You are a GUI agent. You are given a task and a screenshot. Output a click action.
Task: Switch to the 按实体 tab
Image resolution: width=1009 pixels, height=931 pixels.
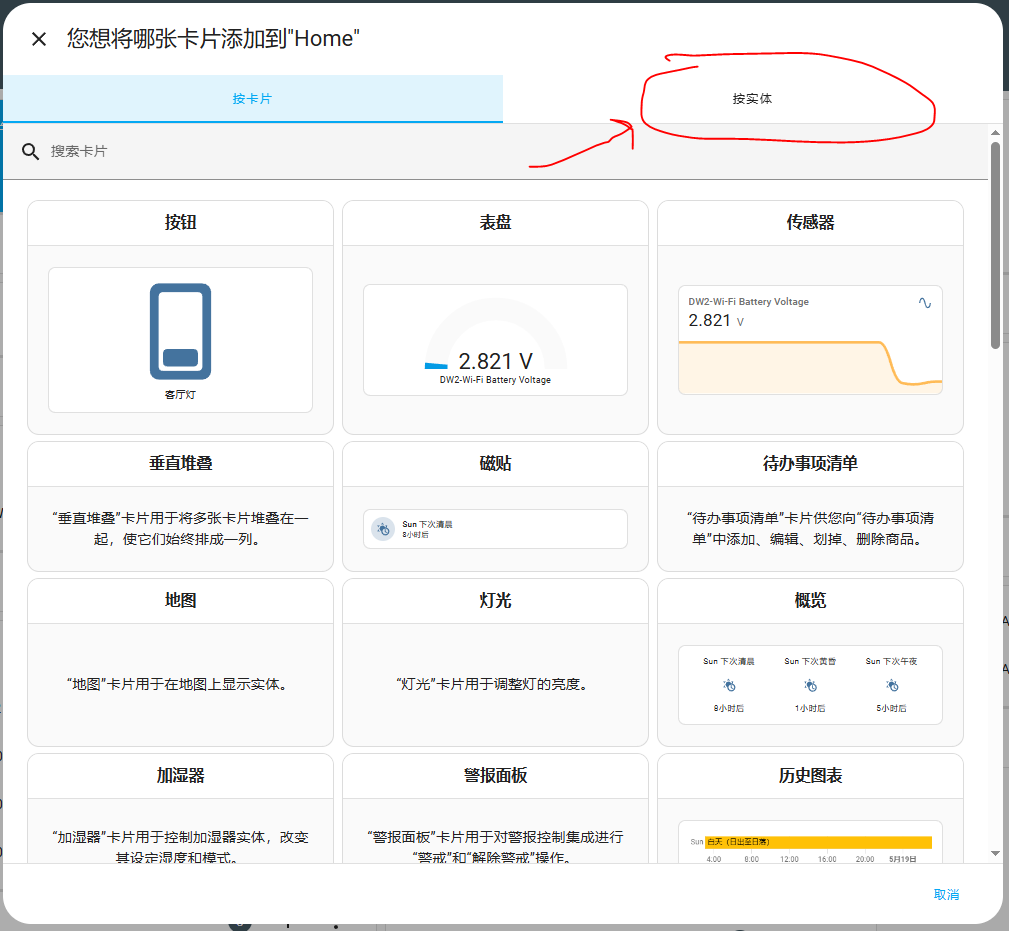(x=752, y=98)
